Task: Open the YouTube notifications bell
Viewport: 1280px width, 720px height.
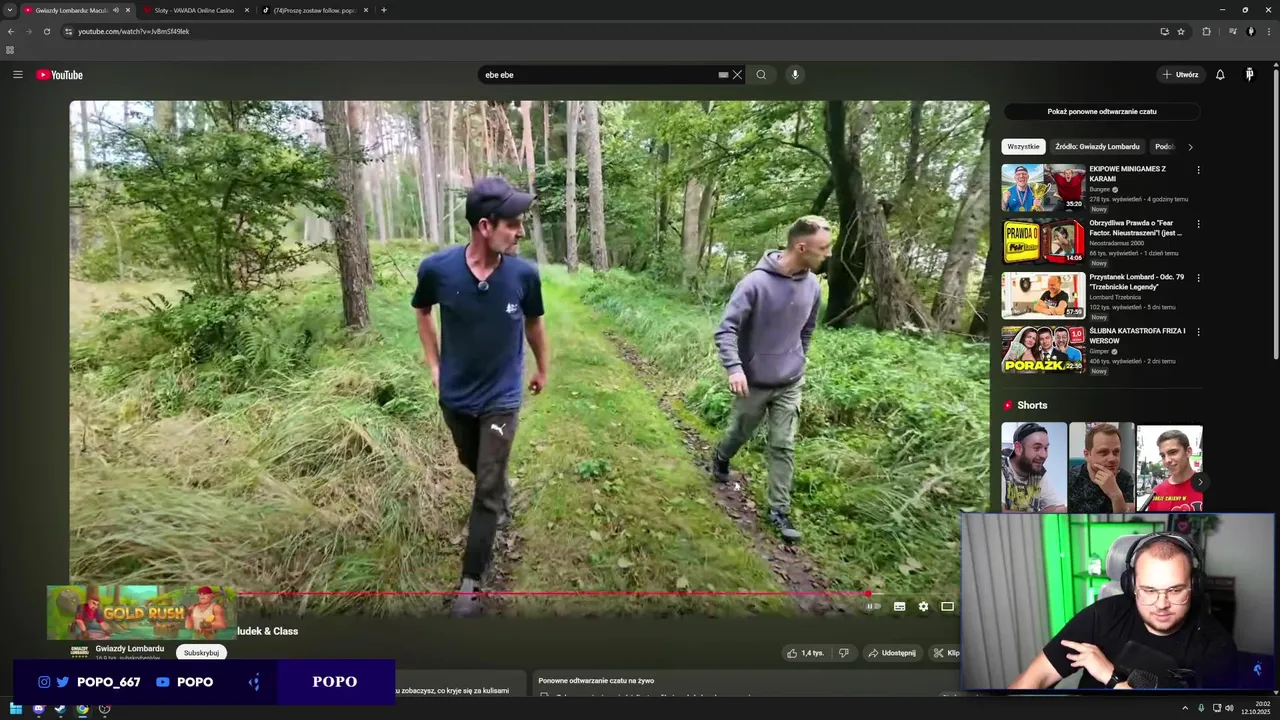Action: click(x=1220, y=75)
